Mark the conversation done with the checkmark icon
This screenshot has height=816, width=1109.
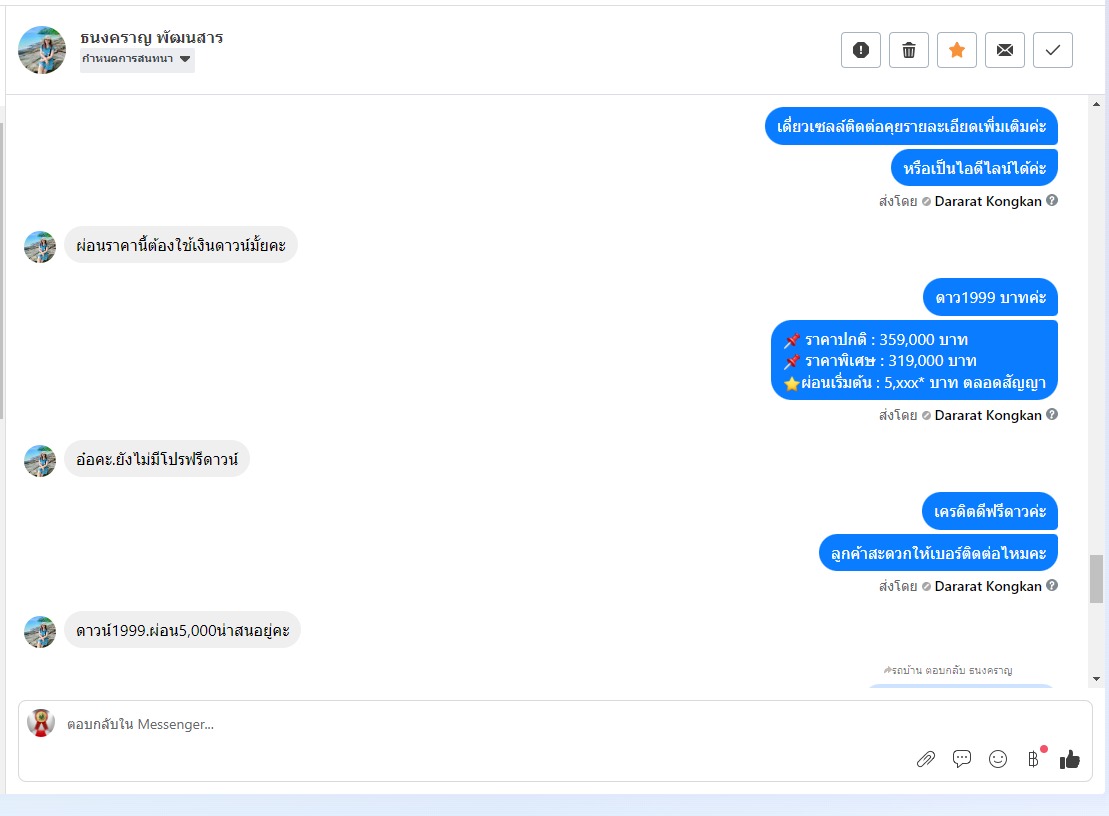point(1053,50)
